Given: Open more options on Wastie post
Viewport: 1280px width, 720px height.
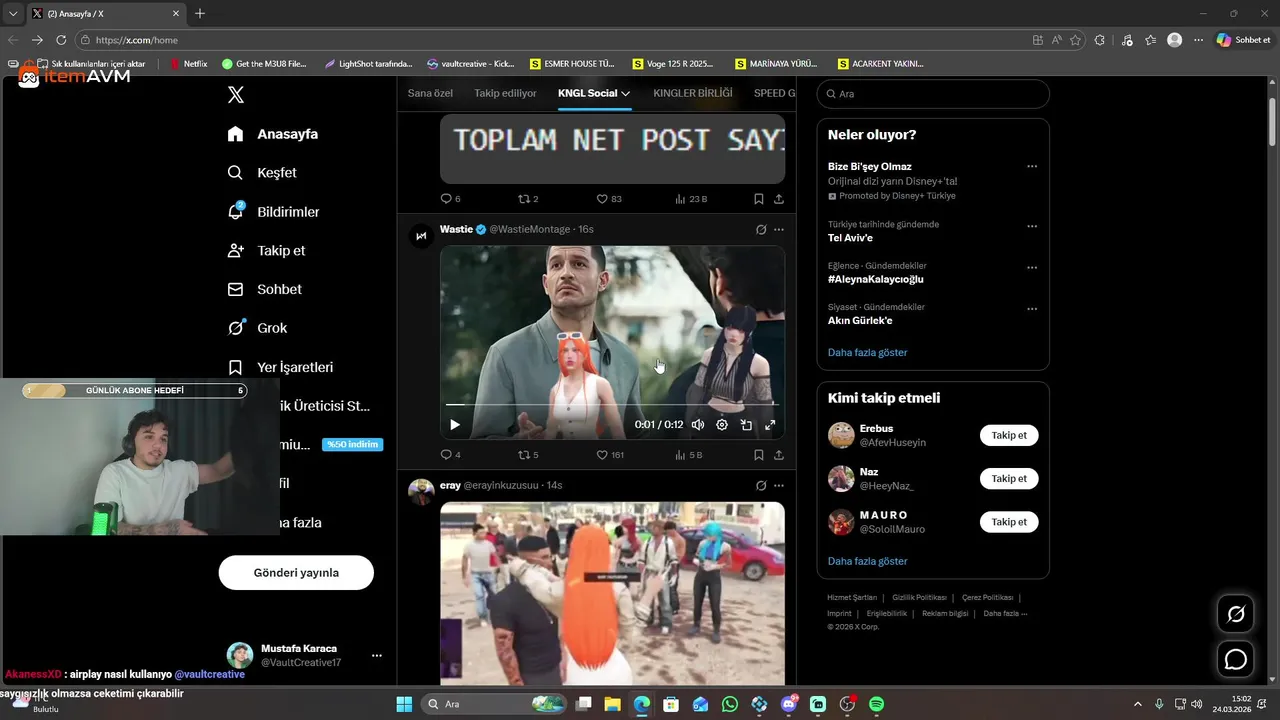Looking at the screenshot, I should point(779,230).
